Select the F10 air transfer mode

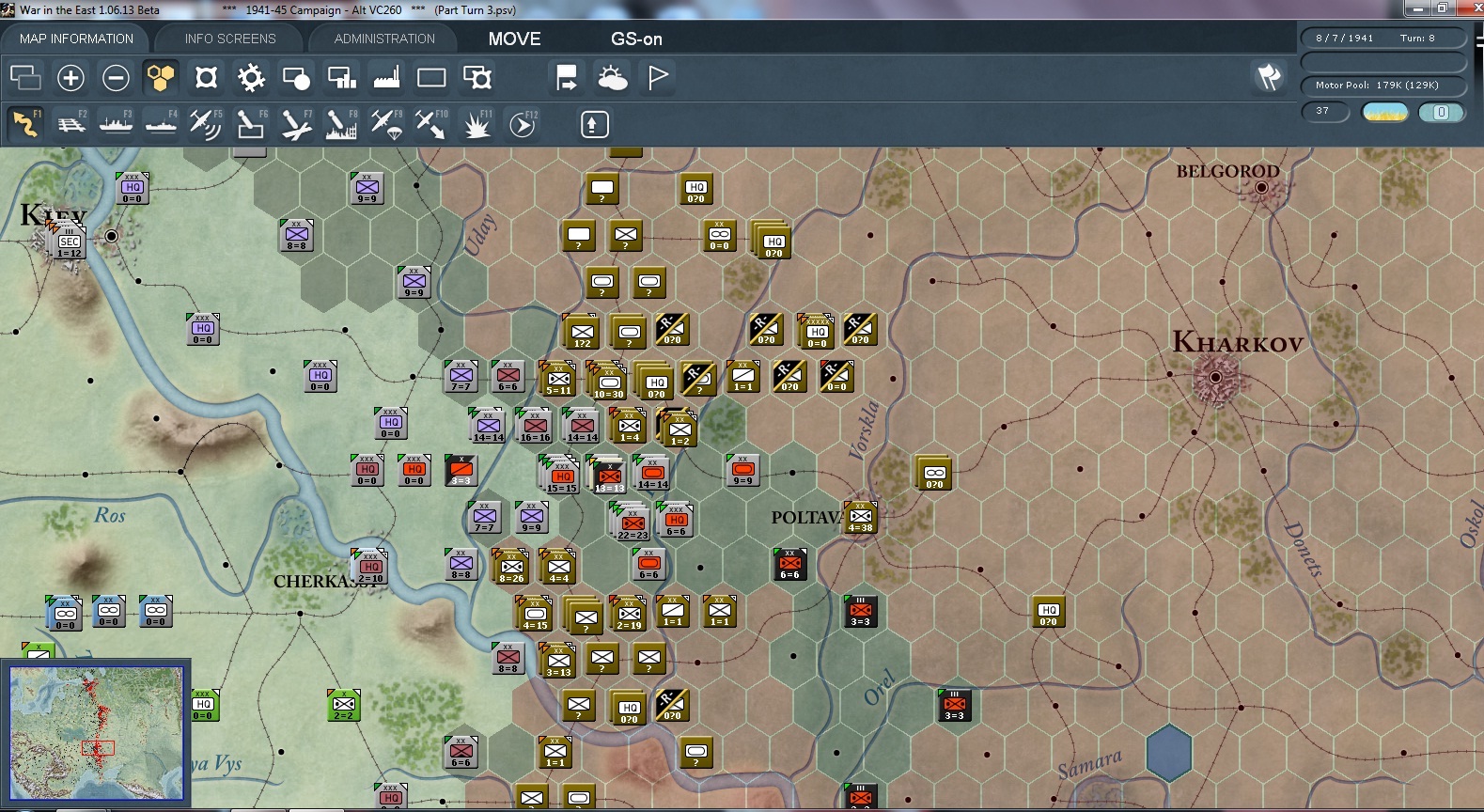(431, 124)
